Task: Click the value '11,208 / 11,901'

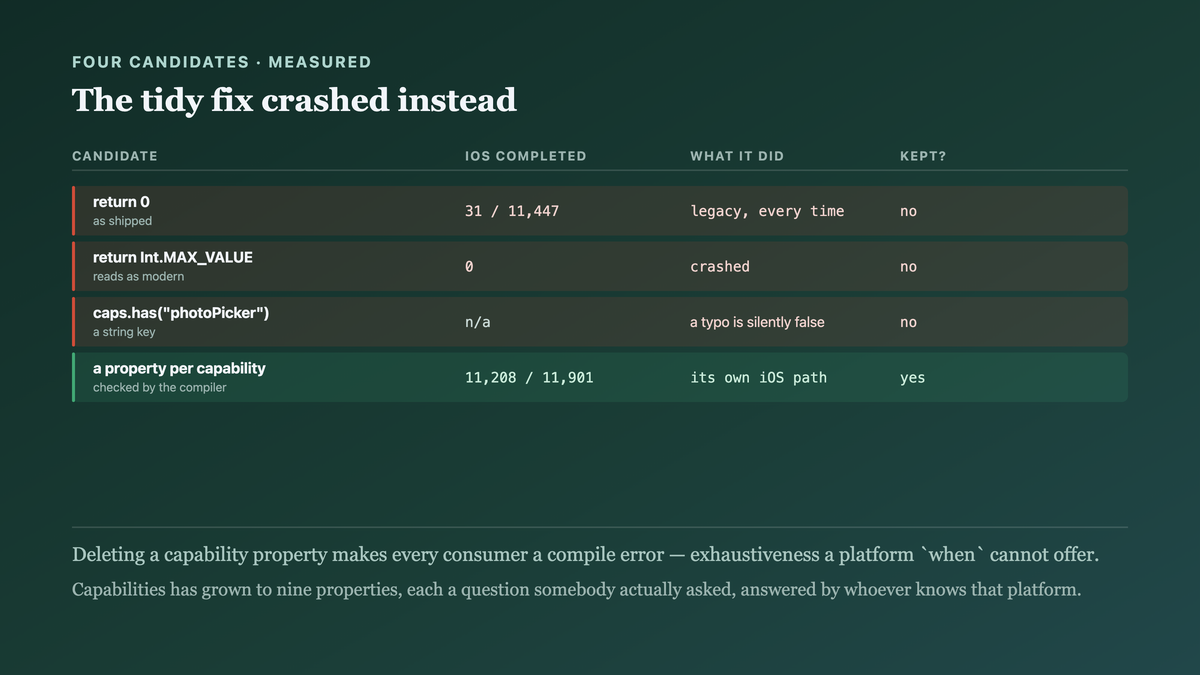Action: [529, 378]
